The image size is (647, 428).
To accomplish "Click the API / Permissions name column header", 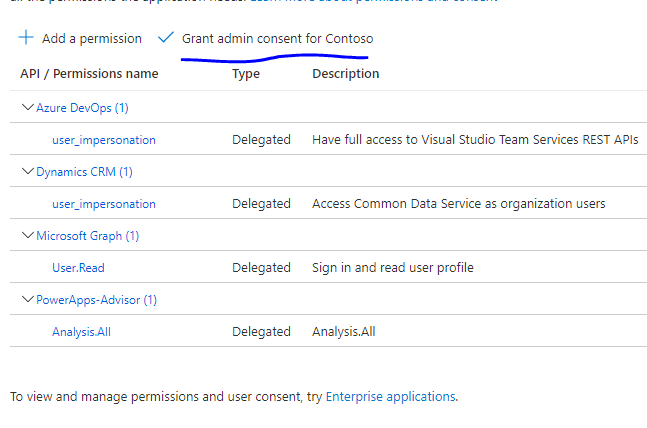I will click(x=89, y=73).
